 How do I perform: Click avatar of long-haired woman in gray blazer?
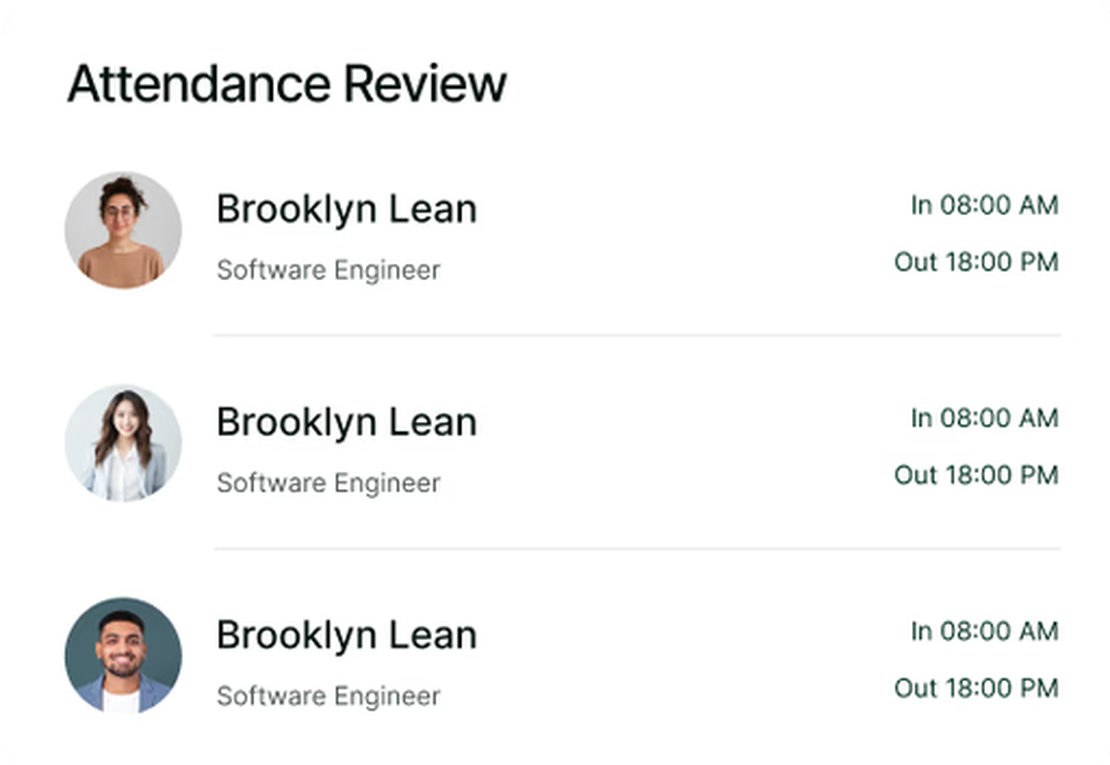coord(123,443)
